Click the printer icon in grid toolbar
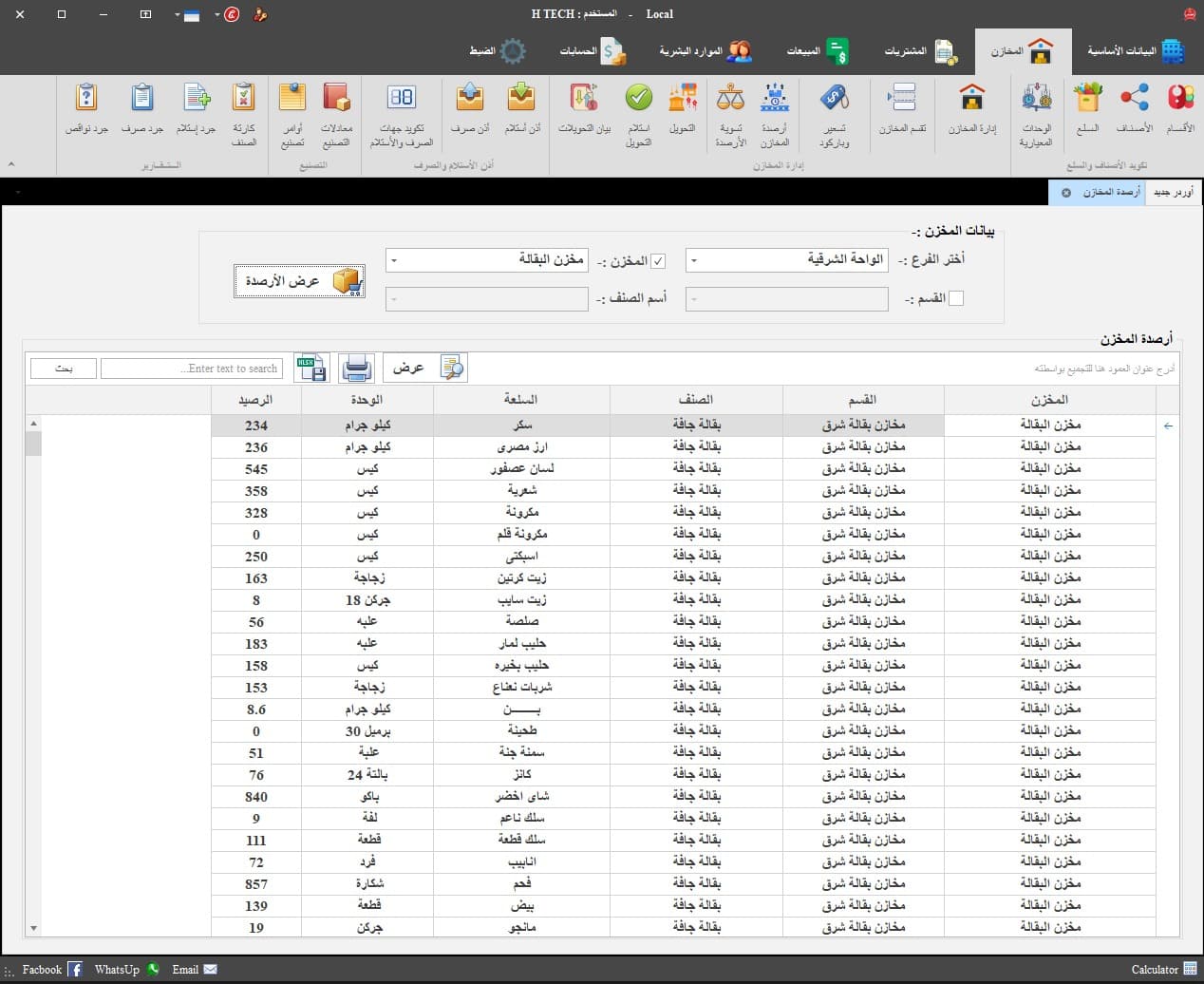This screenshot has width=1204, height=984. pos(356,368)
